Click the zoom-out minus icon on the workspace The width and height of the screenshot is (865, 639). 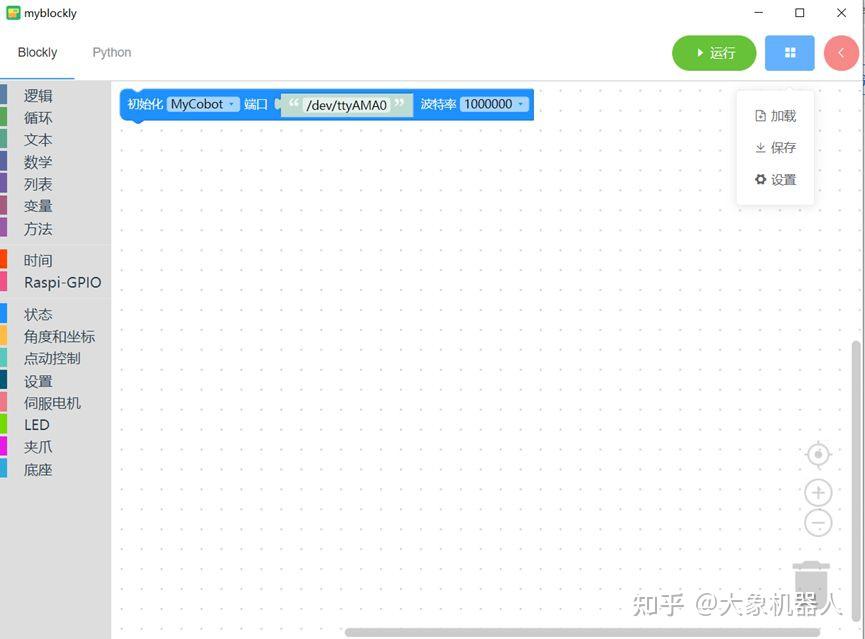coord(817,522)
